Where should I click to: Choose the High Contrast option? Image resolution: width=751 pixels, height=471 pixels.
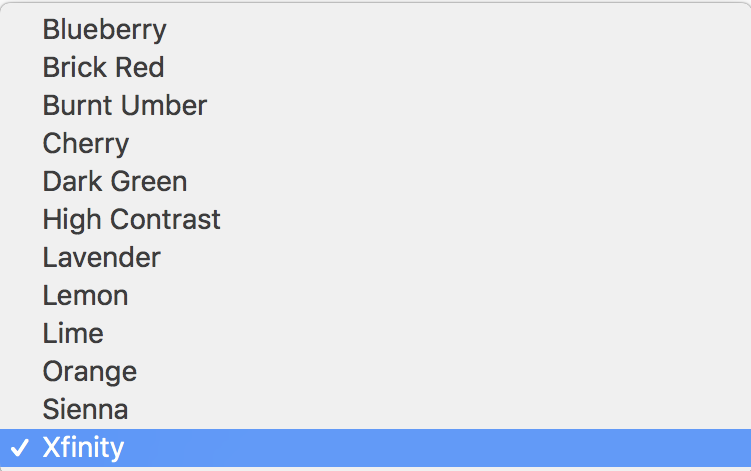tap(131, 219)
